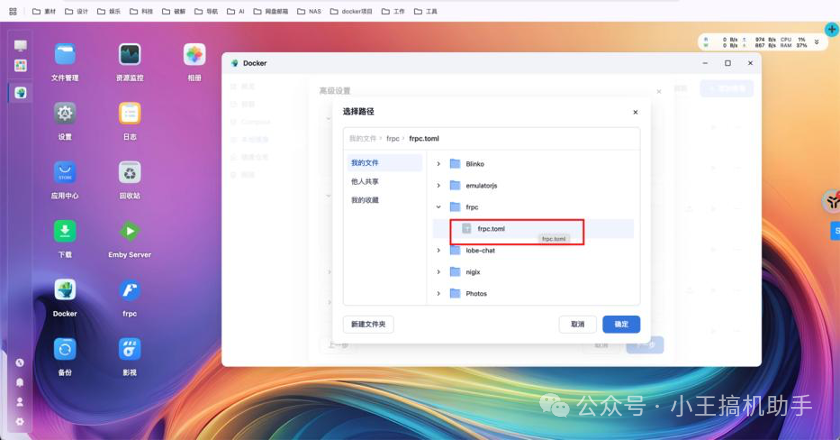The width and height of the screenshot is (840, 440).
Task: Select 他人共享 in the path sidebar
Action: 364,182
